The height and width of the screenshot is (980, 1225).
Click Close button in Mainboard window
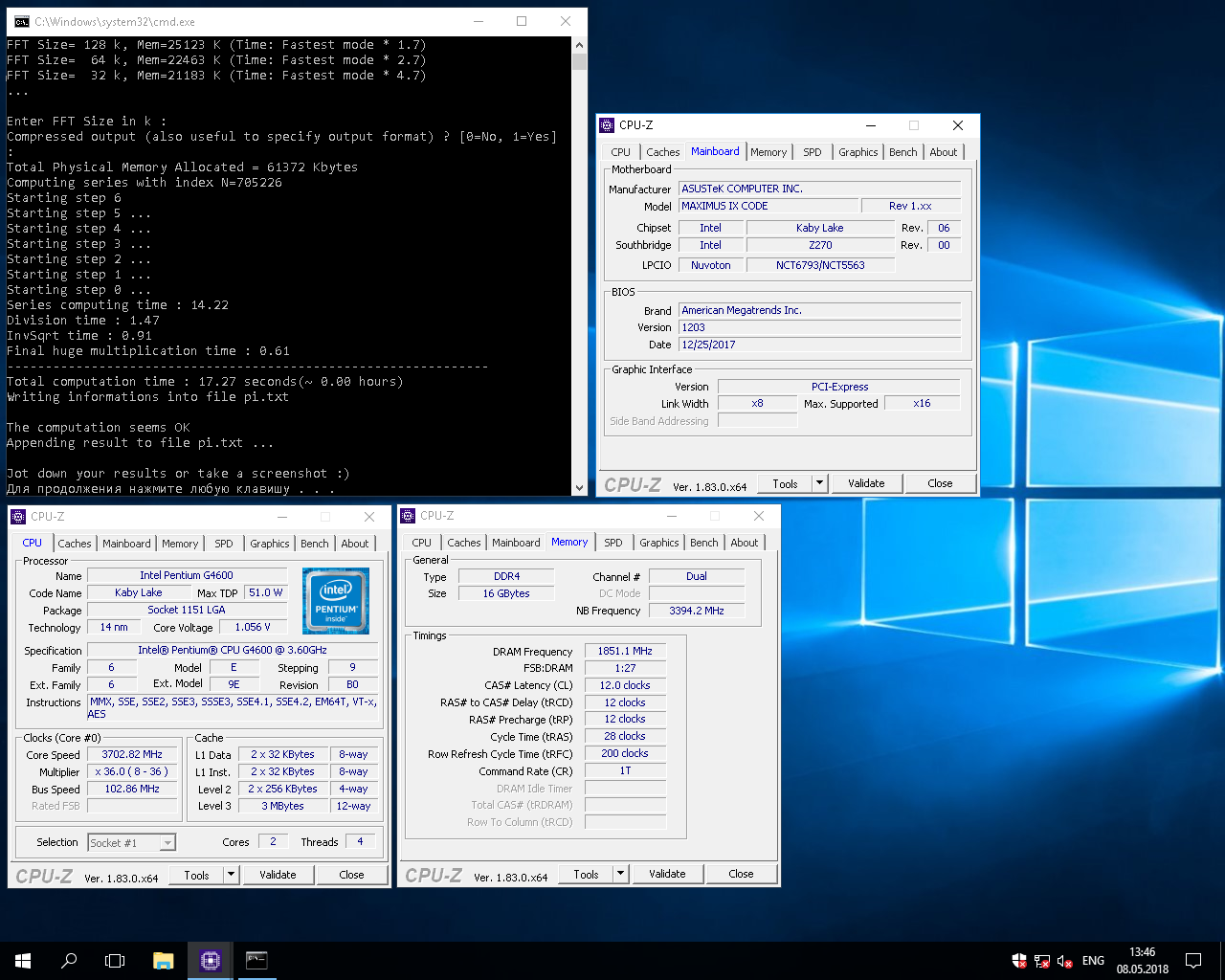click(940, 483)
